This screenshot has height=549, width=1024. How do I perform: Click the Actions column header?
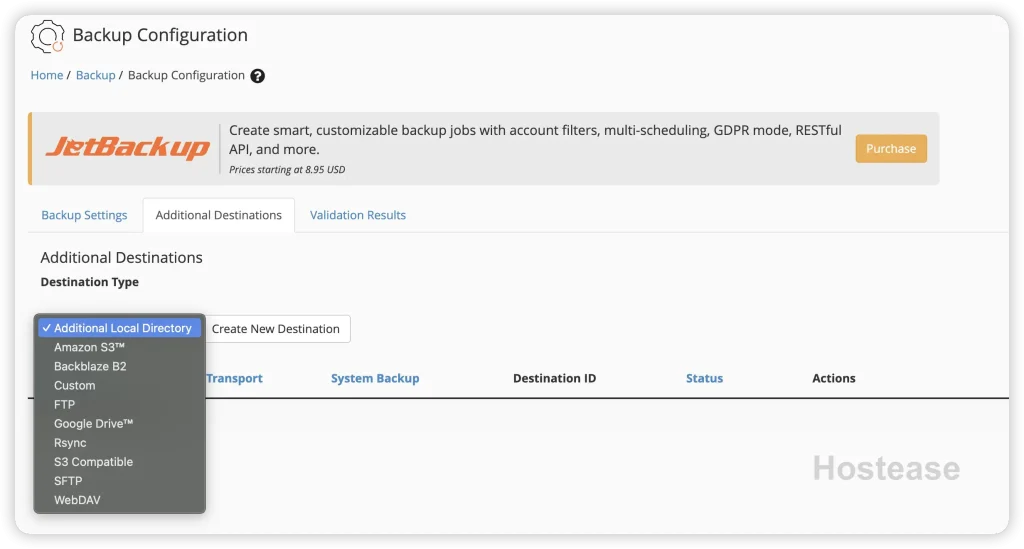pyautogui.click(x=834, y=378)
